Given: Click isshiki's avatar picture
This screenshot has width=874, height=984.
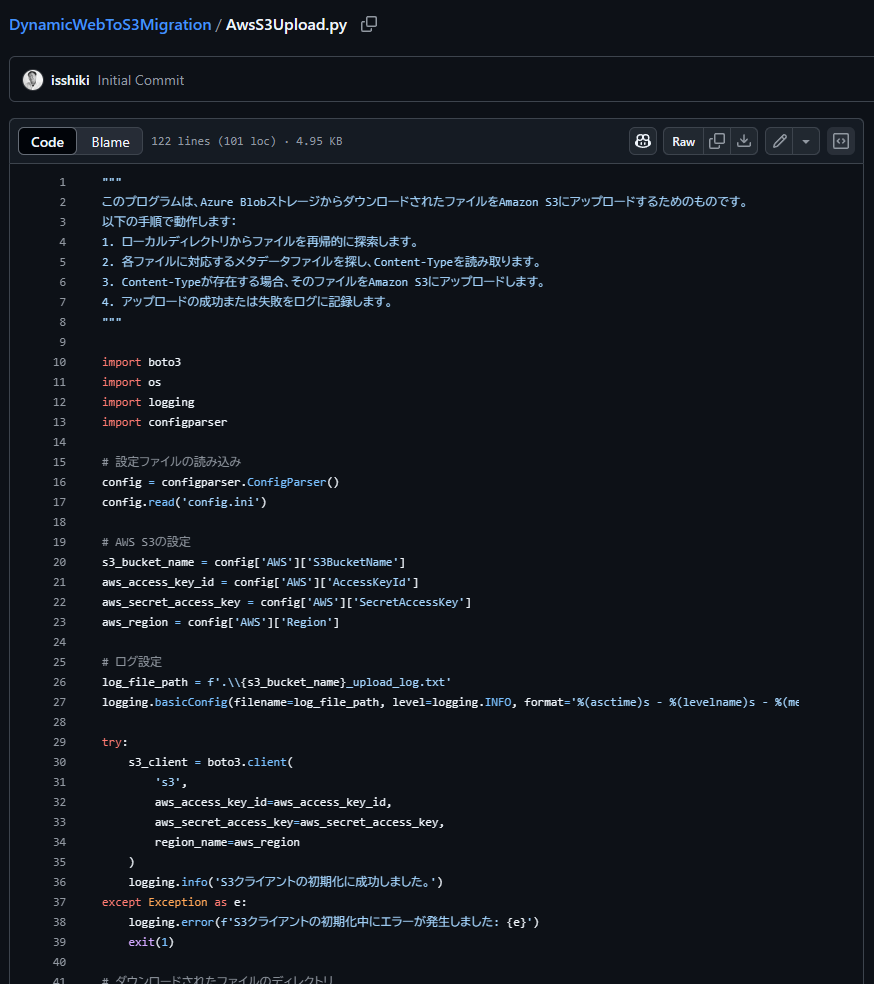Looking at the screenshot, I should pyautogui.click(x=32, y=79).
